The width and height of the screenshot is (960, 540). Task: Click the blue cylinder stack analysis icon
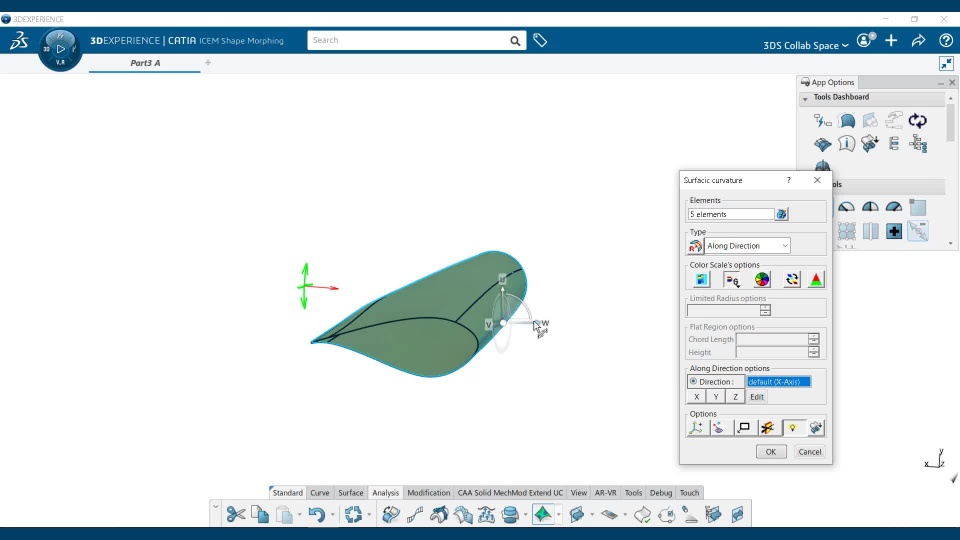click(x=510, y=514)
